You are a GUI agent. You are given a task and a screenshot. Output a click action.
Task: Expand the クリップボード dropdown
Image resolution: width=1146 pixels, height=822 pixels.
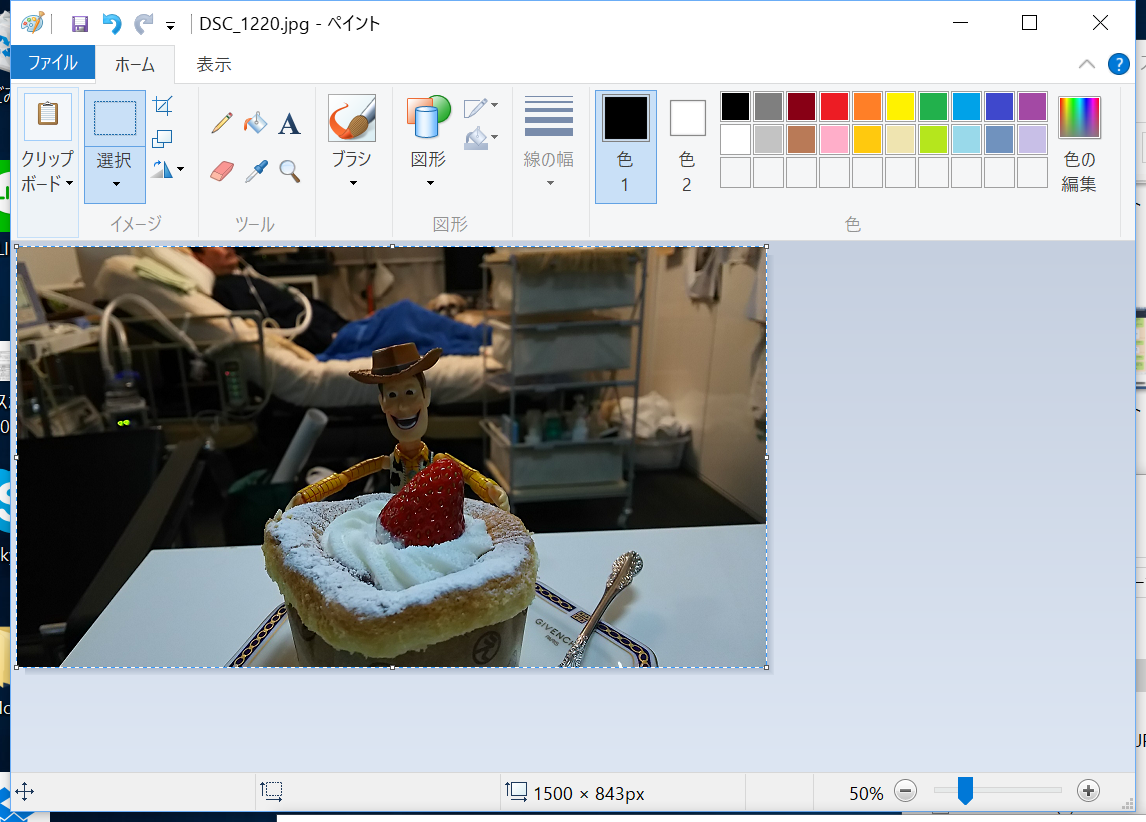[x=48, y=172]
